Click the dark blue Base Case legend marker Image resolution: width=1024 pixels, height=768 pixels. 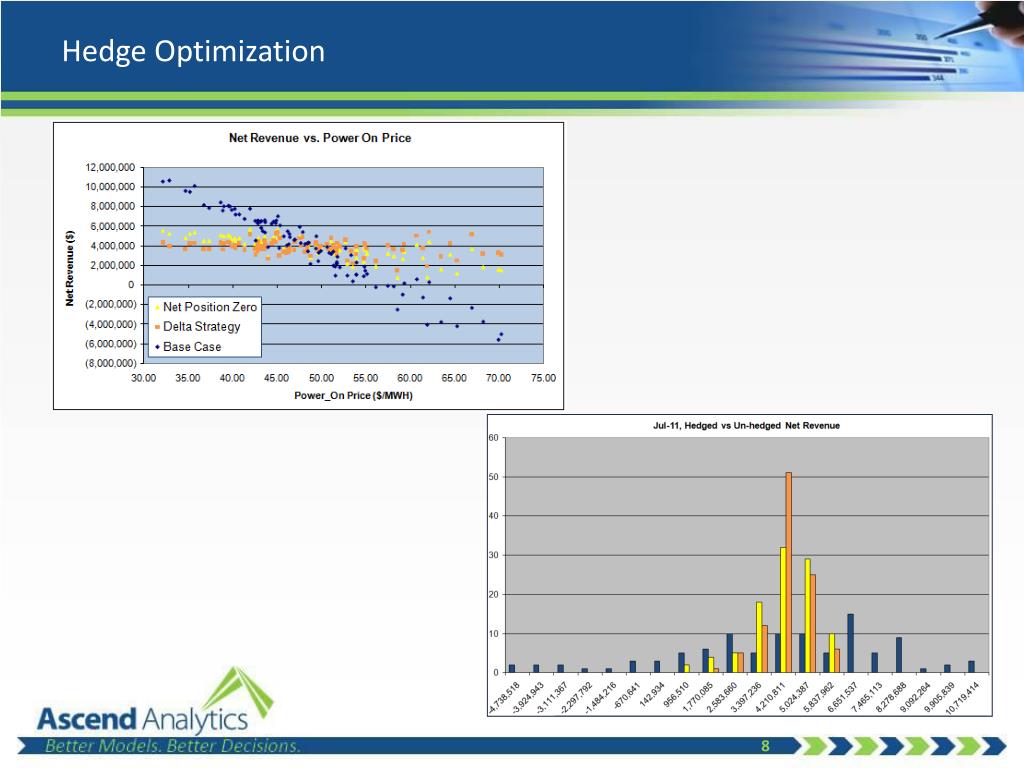pyautogui.click(x=157, y=347)
